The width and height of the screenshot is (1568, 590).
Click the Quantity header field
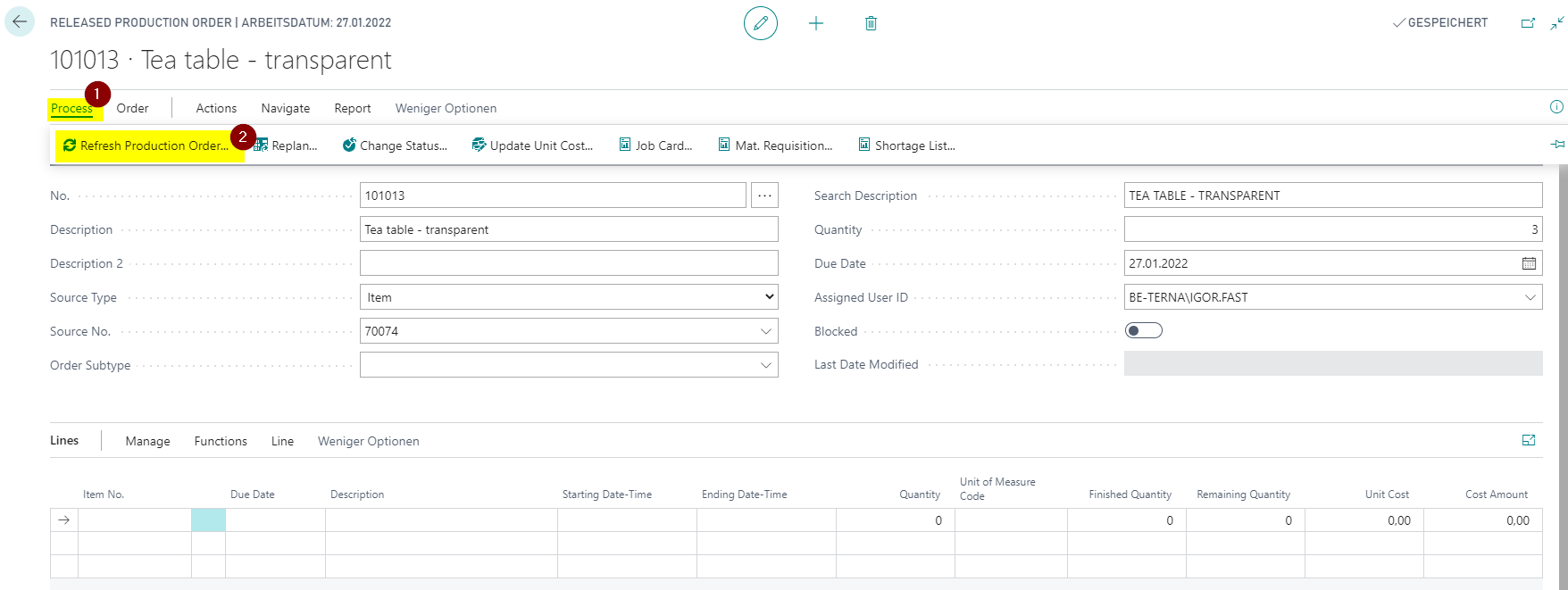pyautogui.click(x=1333, y=229)
